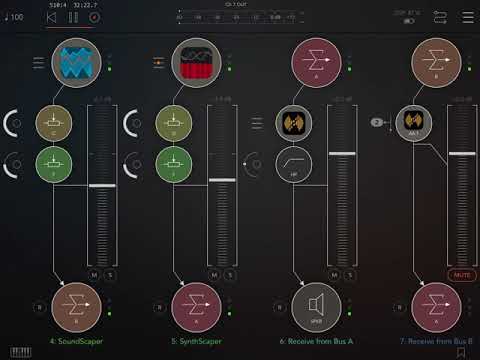Rewind transport to start
Viewport: 480px width, 360px height.
51,17
